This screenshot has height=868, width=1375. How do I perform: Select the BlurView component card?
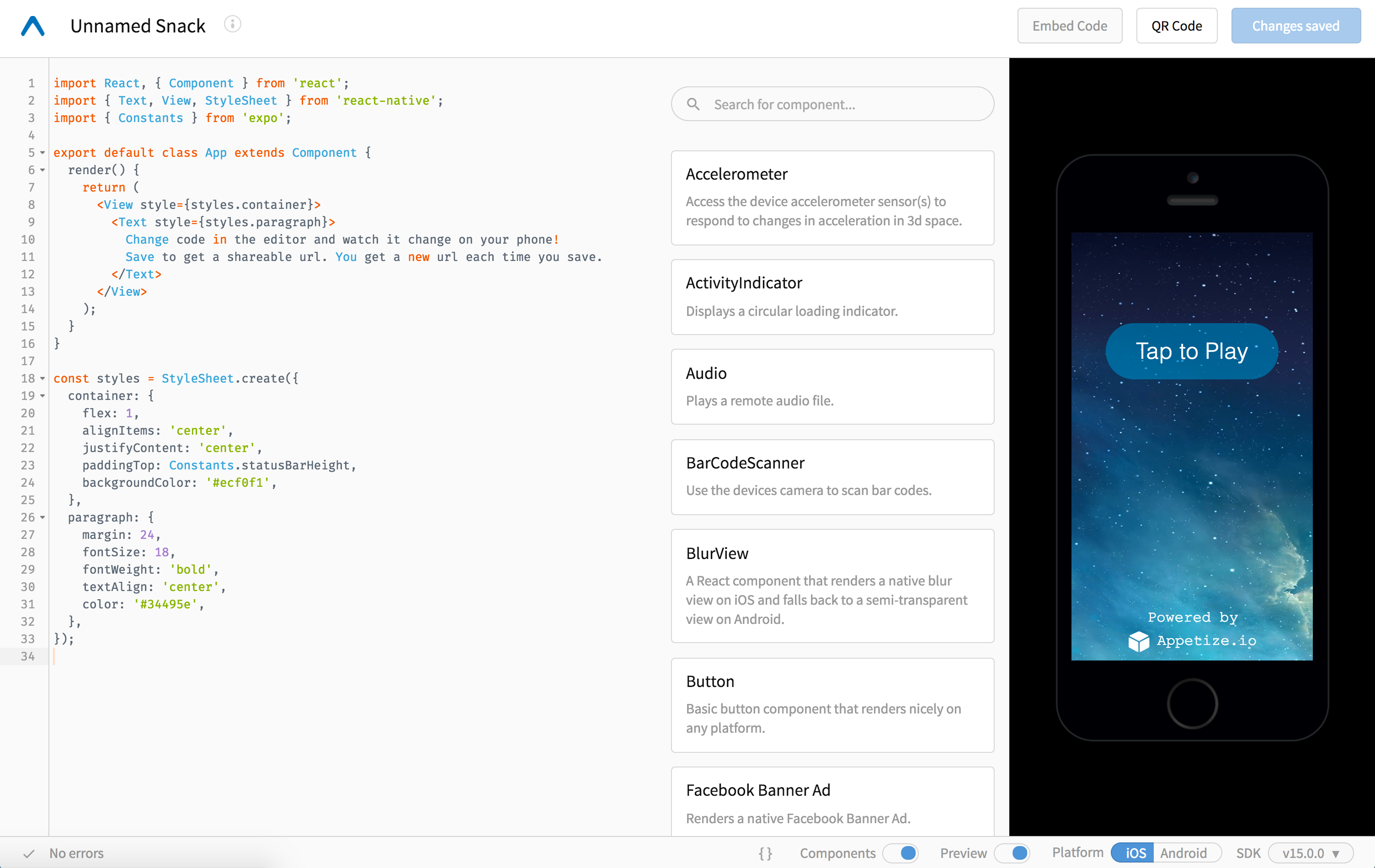(832, 586)
